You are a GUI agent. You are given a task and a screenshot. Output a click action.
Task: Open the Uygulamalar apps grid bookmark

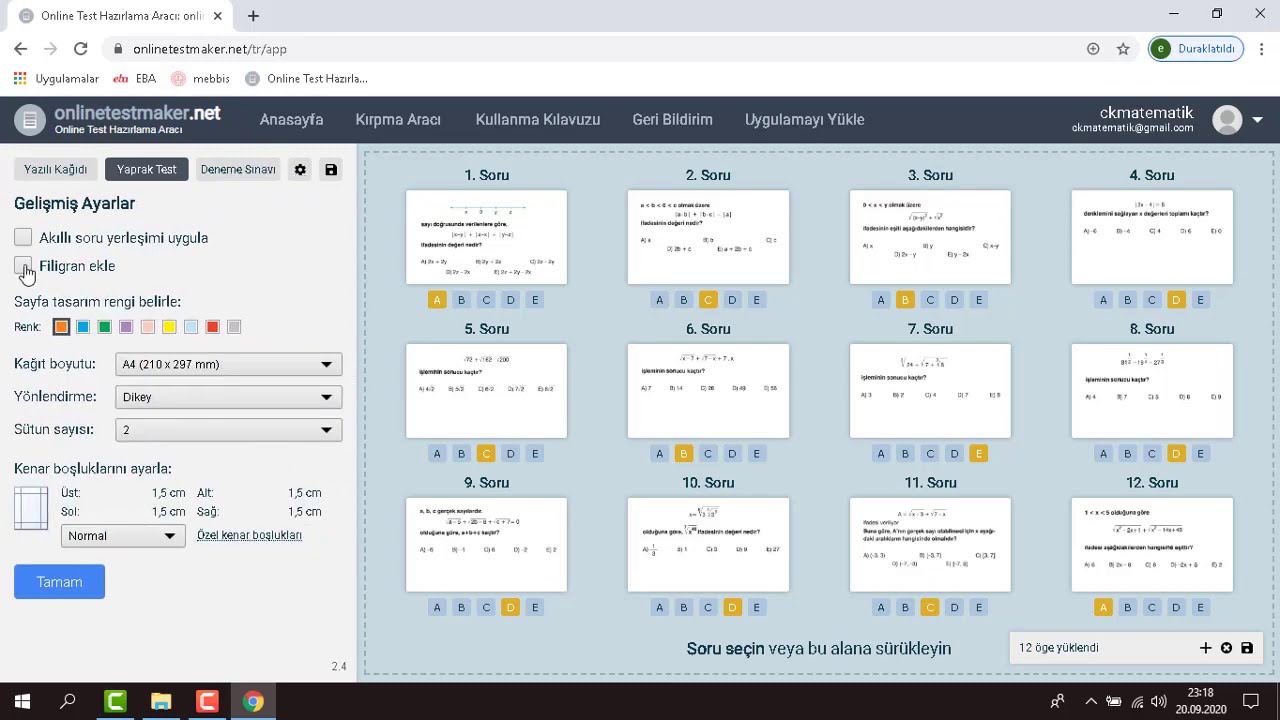(57, 78)
